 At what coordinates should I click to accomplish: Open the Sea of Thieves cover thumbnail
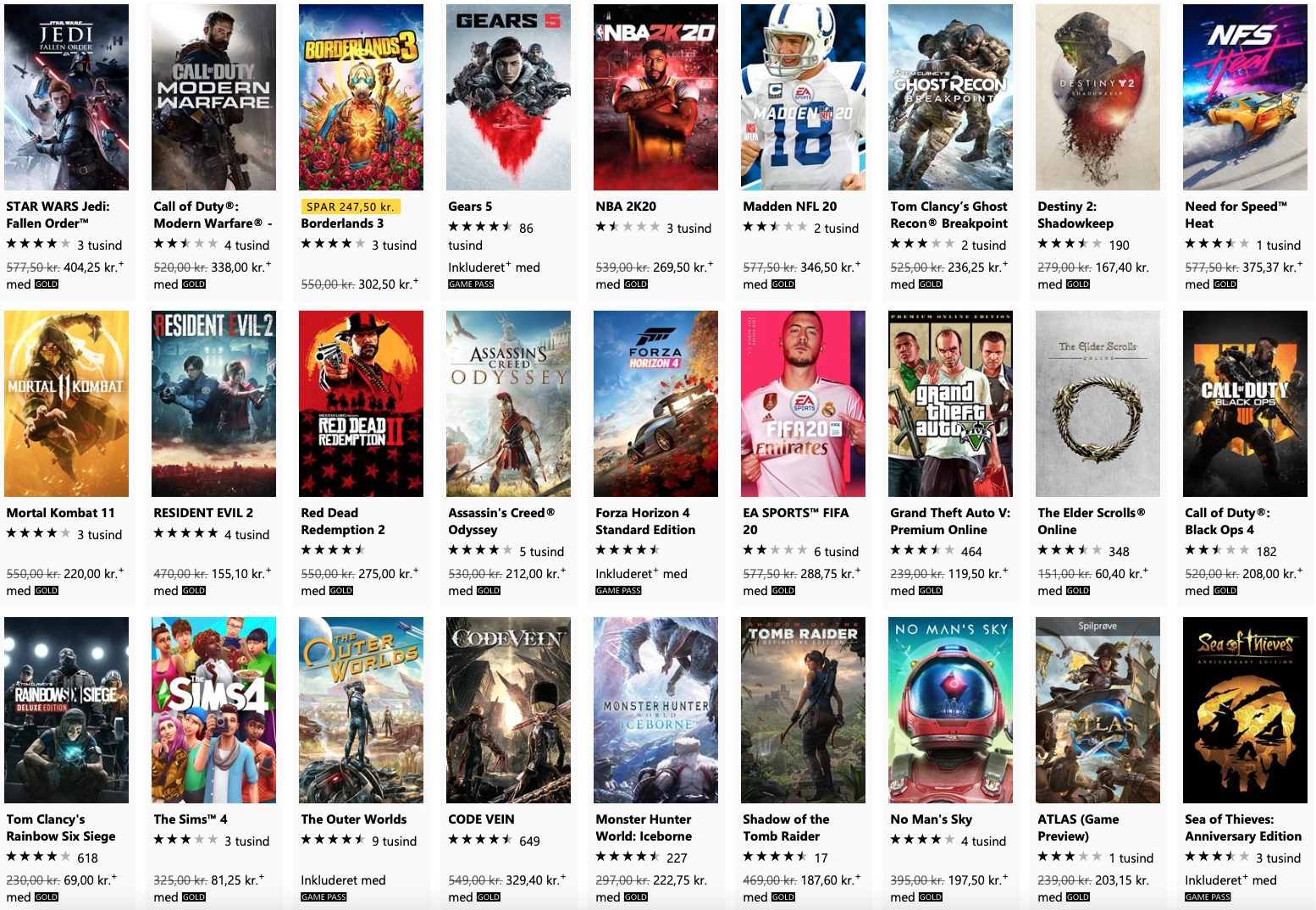(1245, 710)
